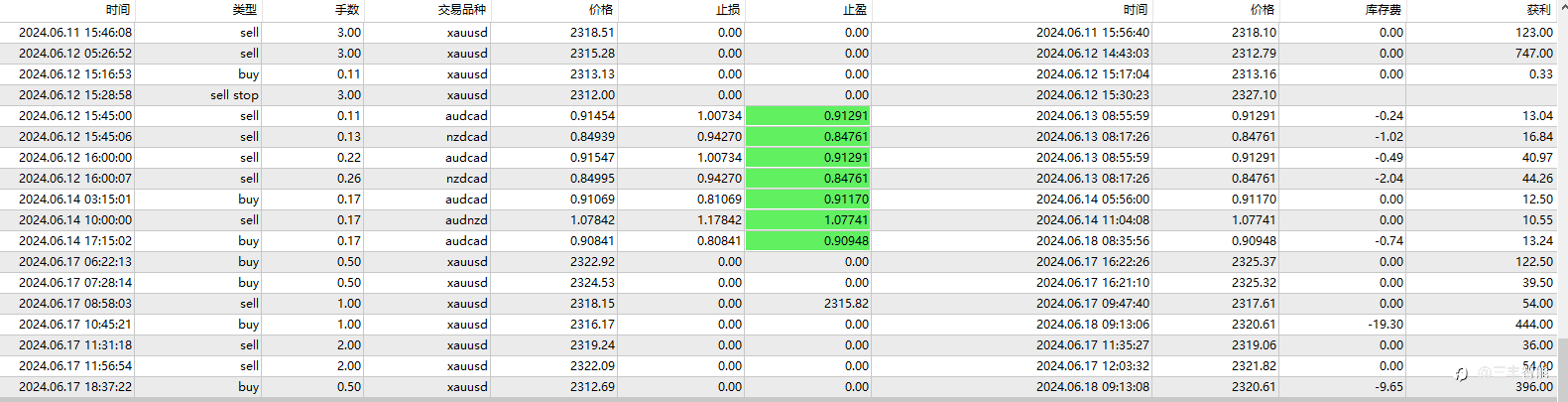Click open price 1.07842
The image size is (1568, 402).
(592, 219)
